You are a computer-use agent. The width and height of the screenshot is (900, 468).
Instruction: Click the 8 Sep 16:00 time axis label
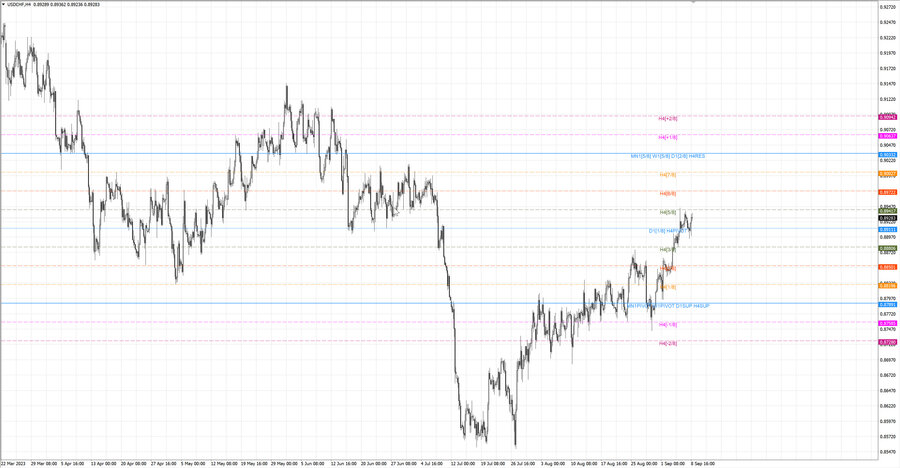(x=703, y=463)
